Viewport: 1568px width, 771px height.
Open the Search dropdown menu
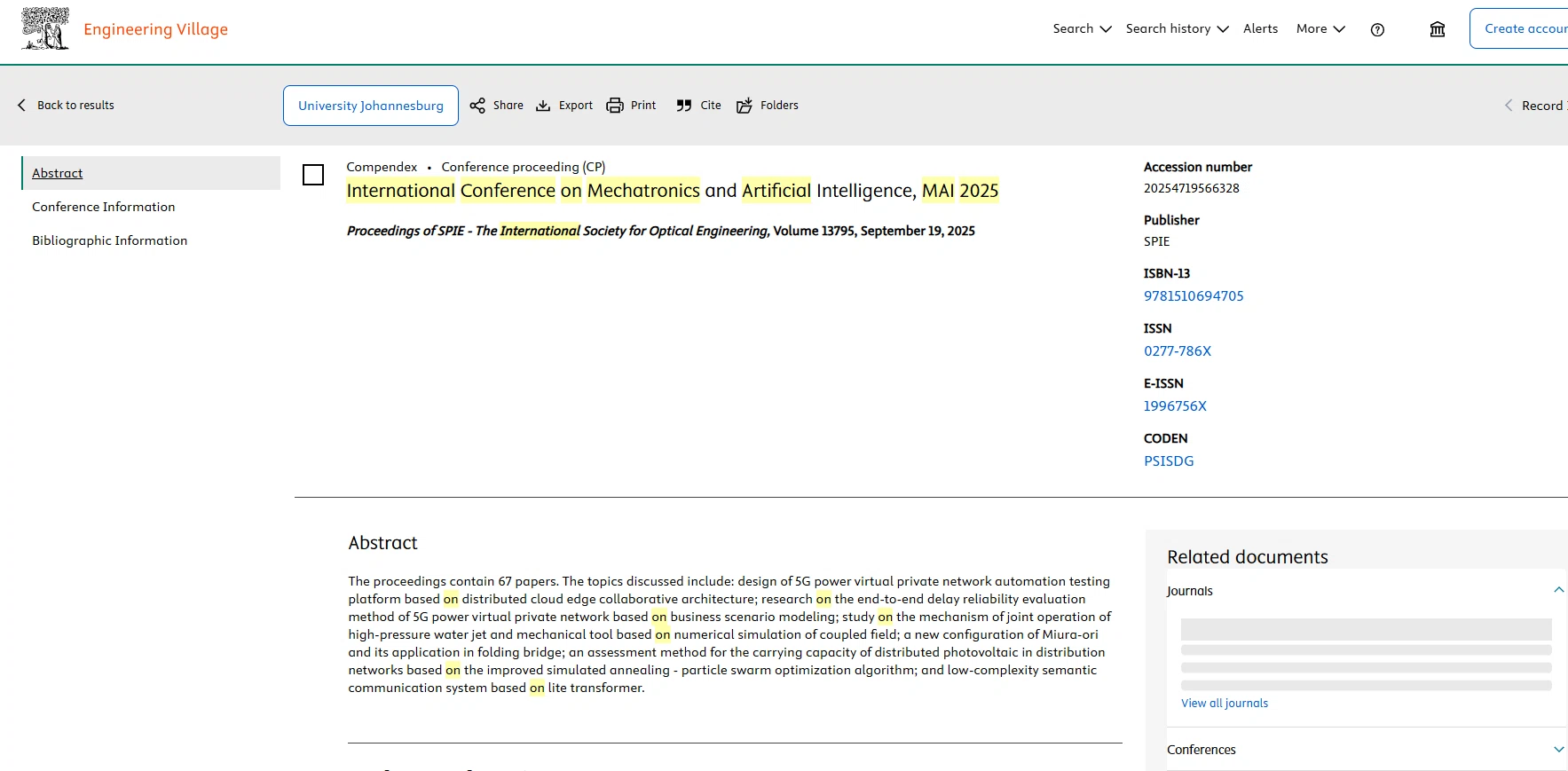click(1082, 29)
